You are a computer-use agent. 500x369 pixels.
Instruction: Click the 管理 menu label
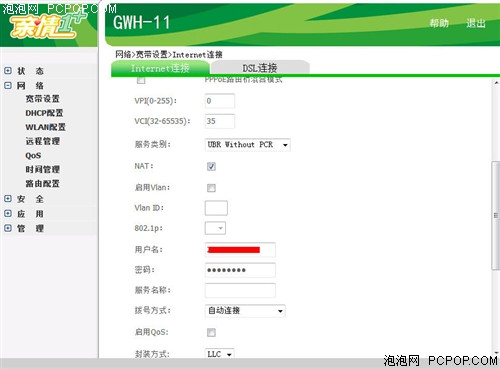tap(30, 228)
